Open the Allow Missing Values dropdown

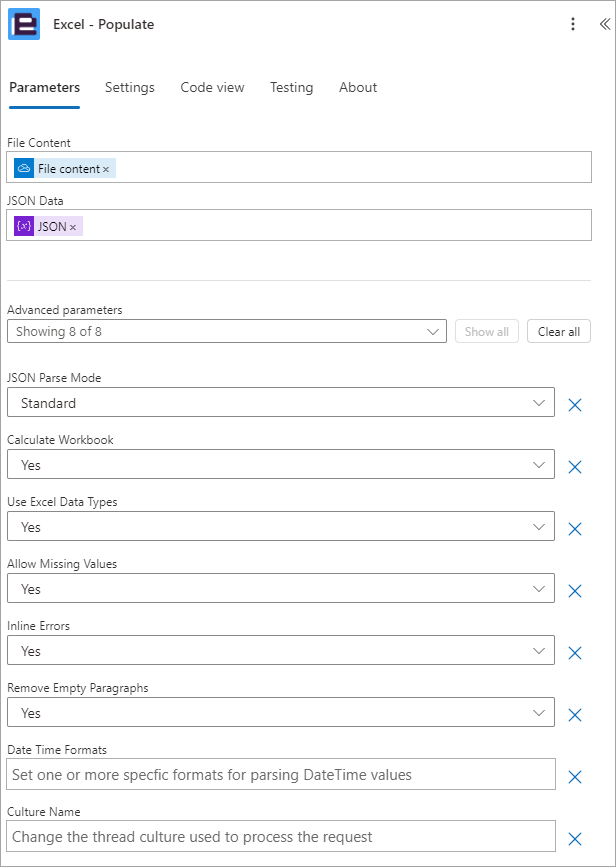click(281, 588)
